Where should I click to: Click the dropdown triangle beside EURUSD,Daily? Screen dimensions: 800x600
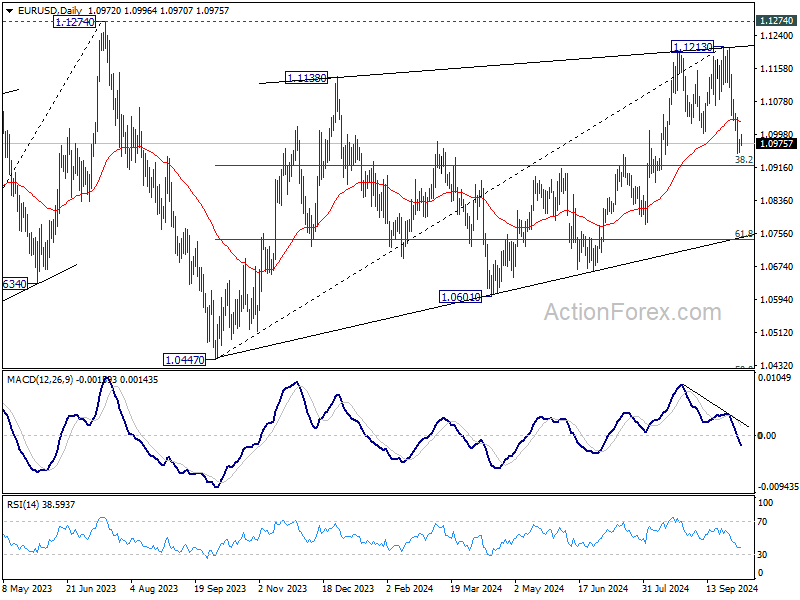pyautogui.click(x=10, y=10)
